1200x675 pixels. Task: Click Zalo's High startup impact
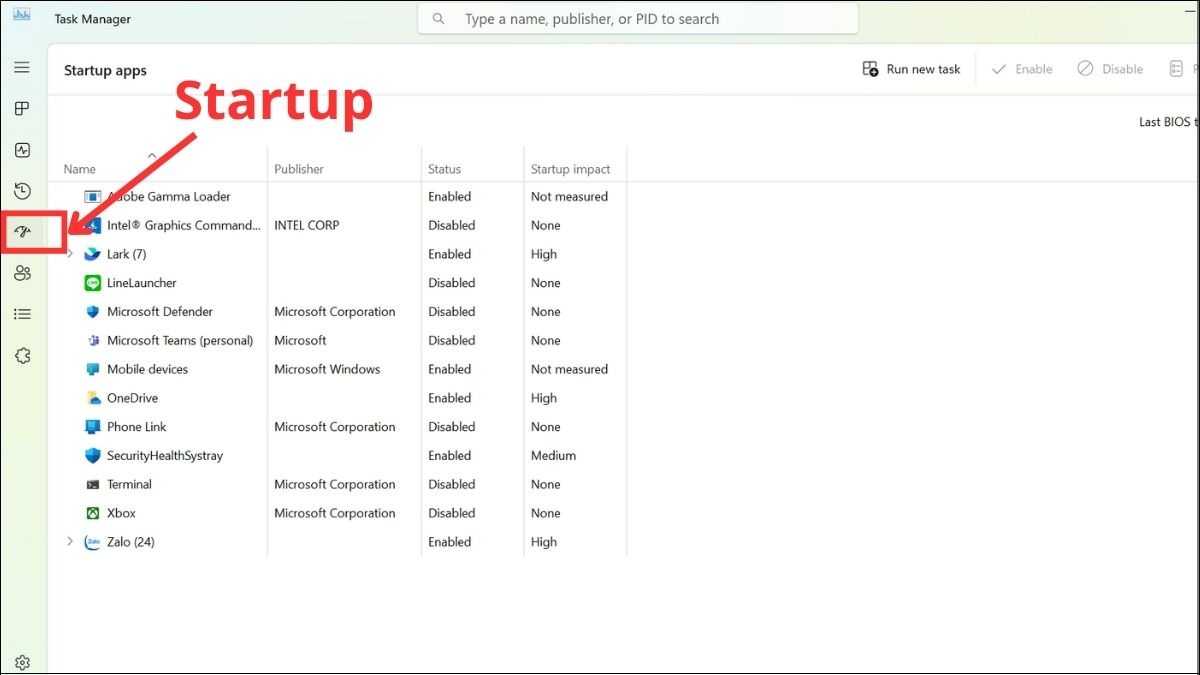pos(544,542)
